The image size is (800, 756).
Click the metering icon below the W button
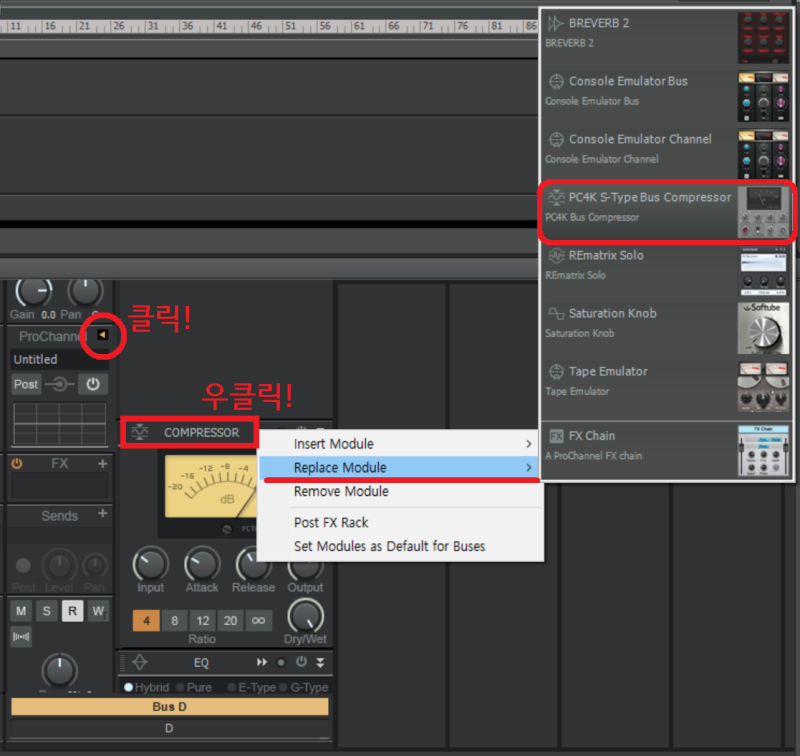coord(20,638)
